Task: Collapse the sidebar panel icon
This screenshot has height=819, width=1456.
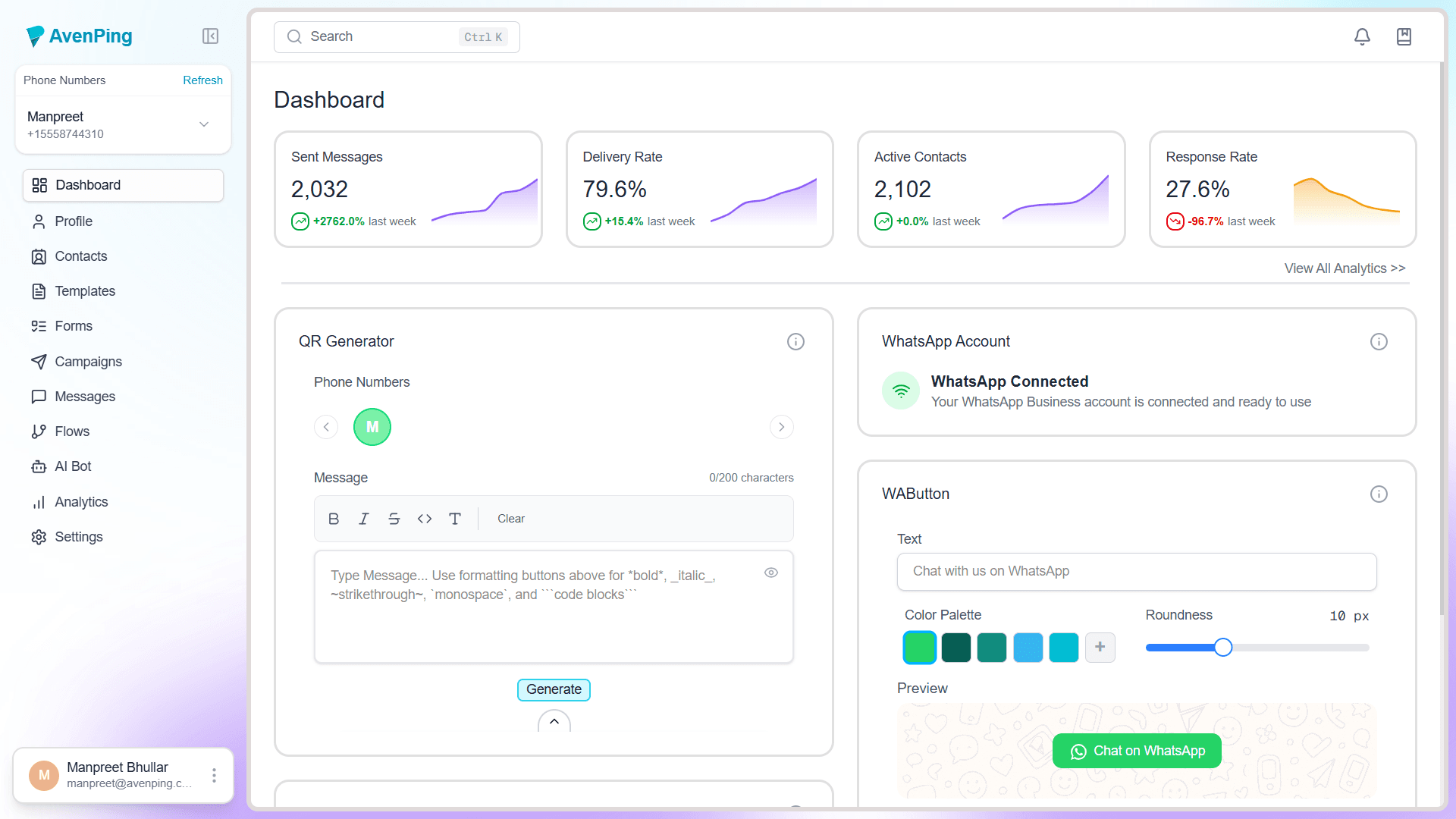Action: (210, 36)
